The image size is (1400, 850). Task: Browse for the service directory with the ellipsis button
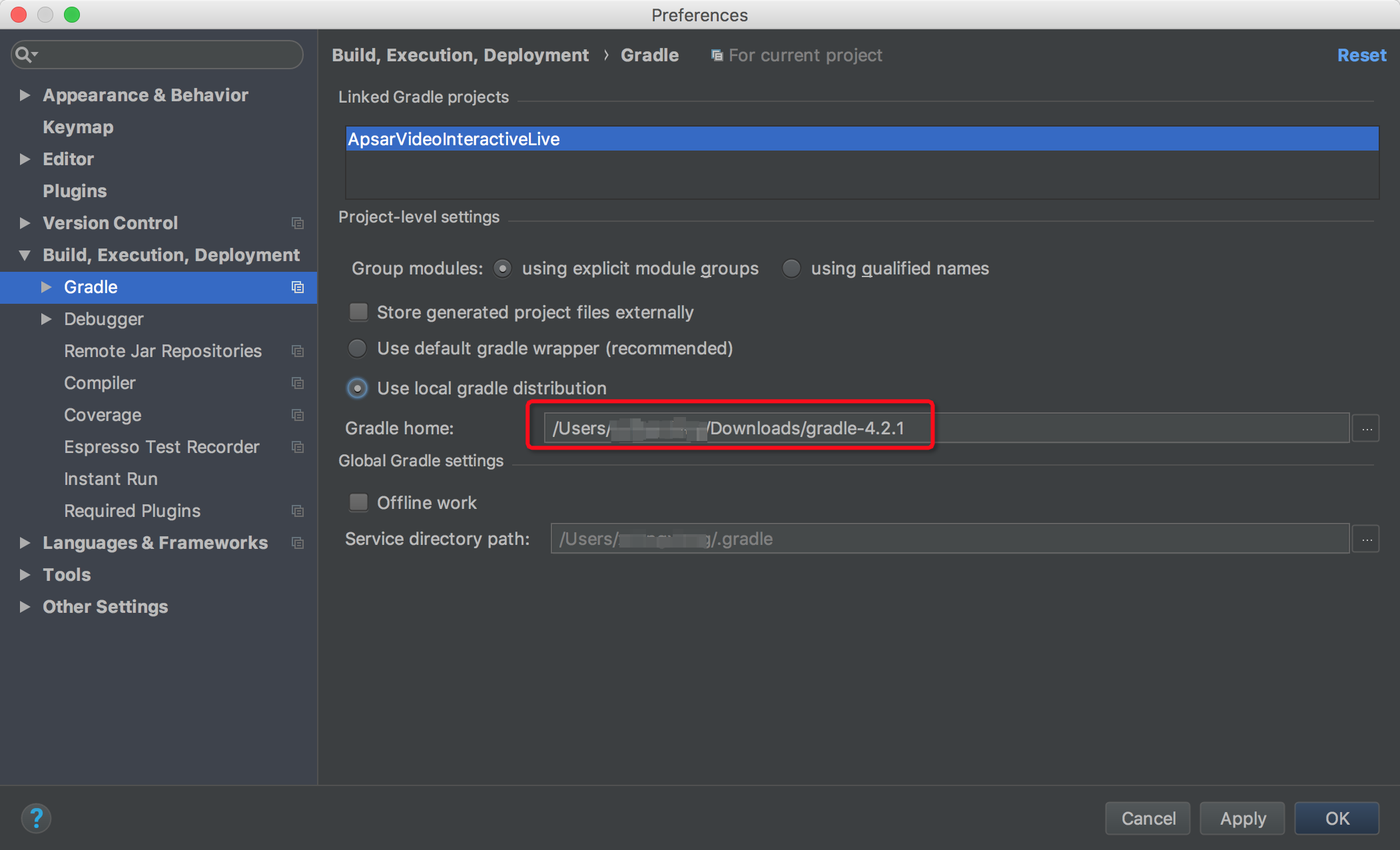tap(1367, 539)
